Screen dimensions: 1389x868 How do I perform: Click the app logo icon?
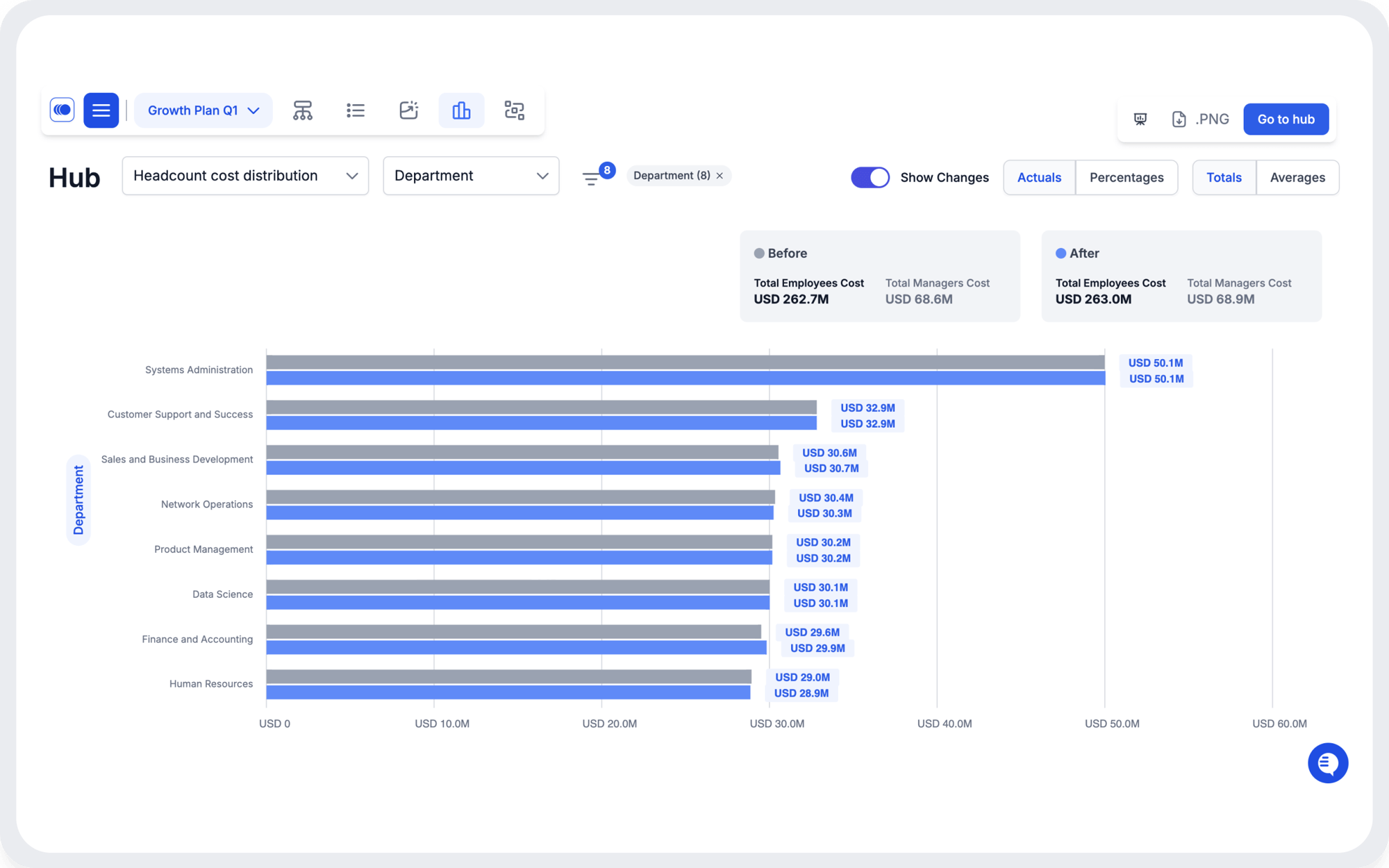[x=63, y=110]
